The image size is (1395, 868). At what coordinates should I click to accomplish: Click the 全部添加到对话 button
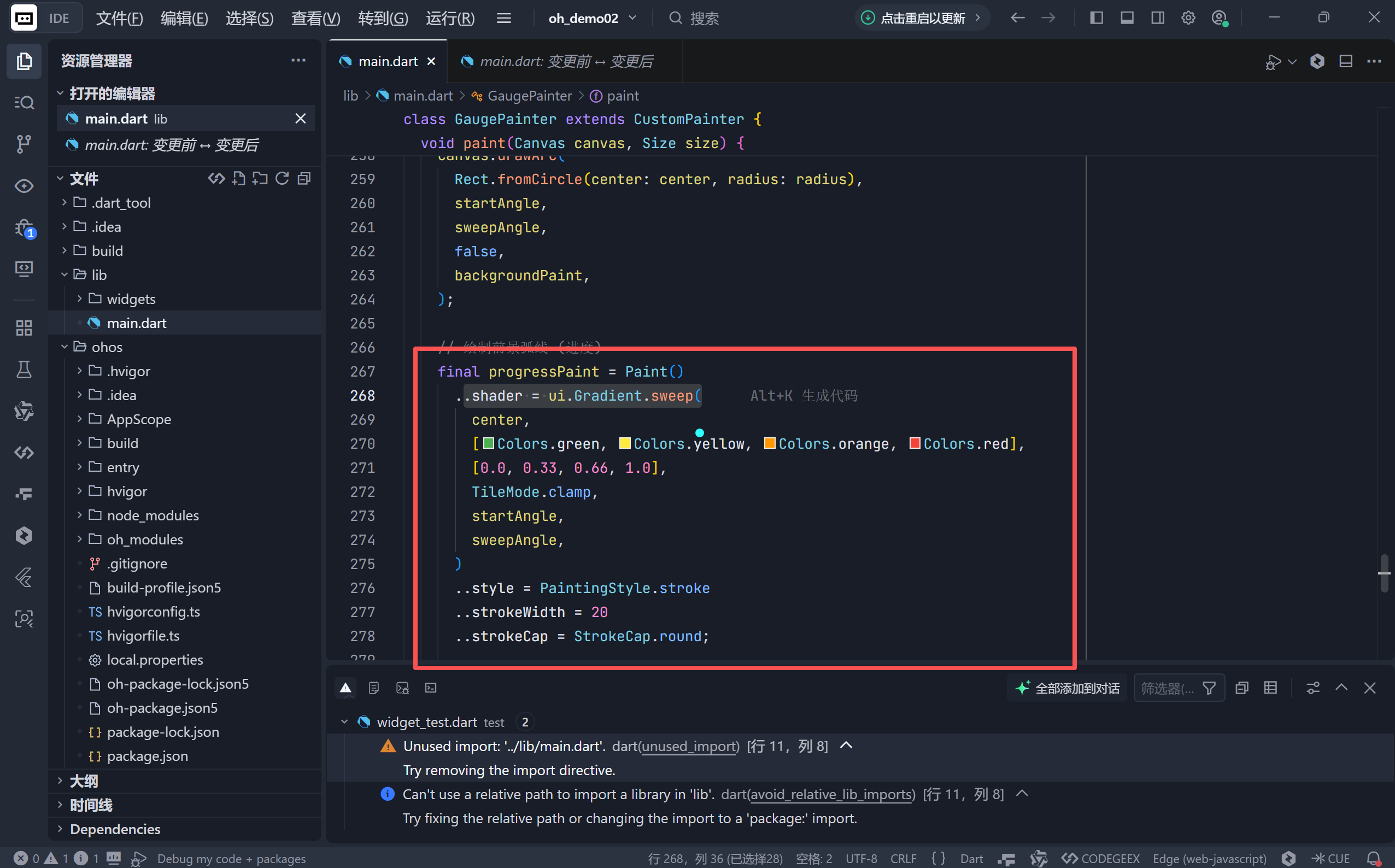(x=1068, y=688)
